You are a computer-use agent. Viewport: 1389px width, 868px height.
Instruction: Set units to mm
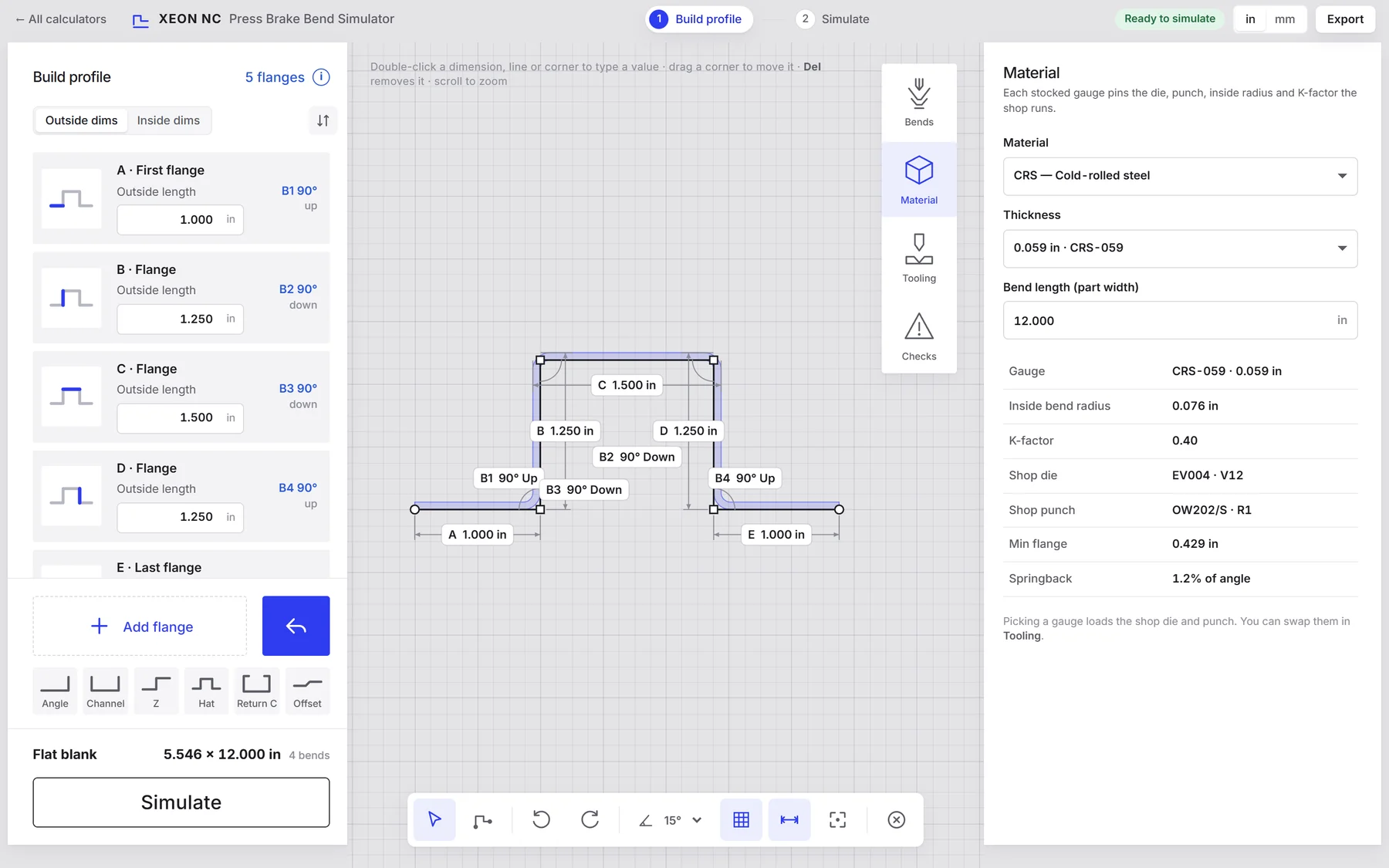[x=1285, y=19]
